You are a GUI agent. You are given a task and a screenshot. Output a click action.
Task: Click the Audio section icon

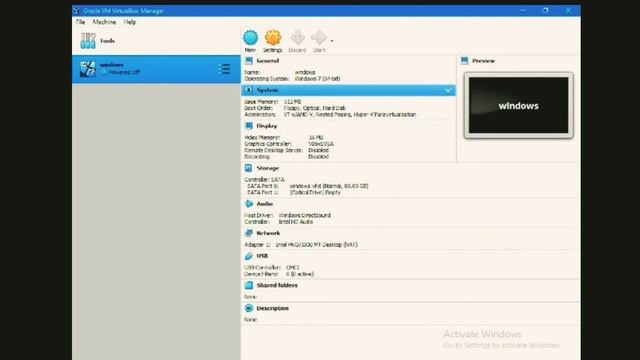point(249,204)
